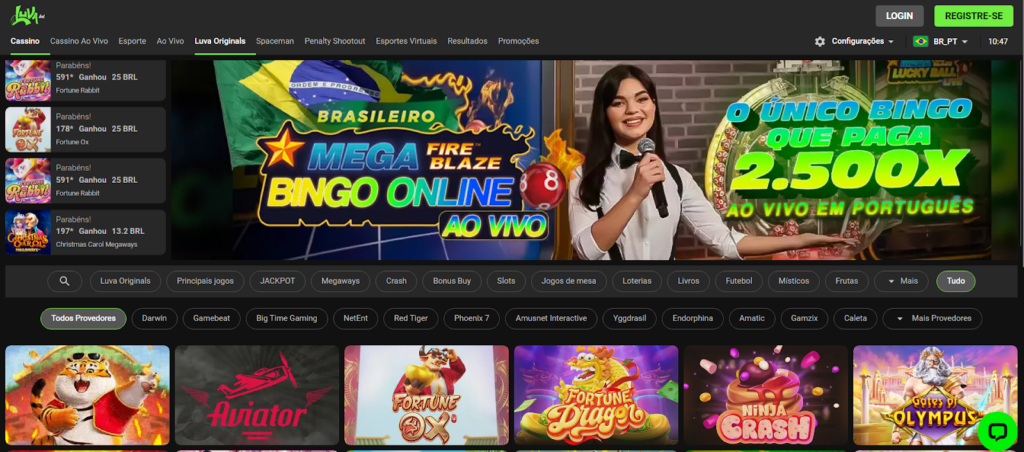Expand Mais Provedores dropdown

tap(932, 318)
